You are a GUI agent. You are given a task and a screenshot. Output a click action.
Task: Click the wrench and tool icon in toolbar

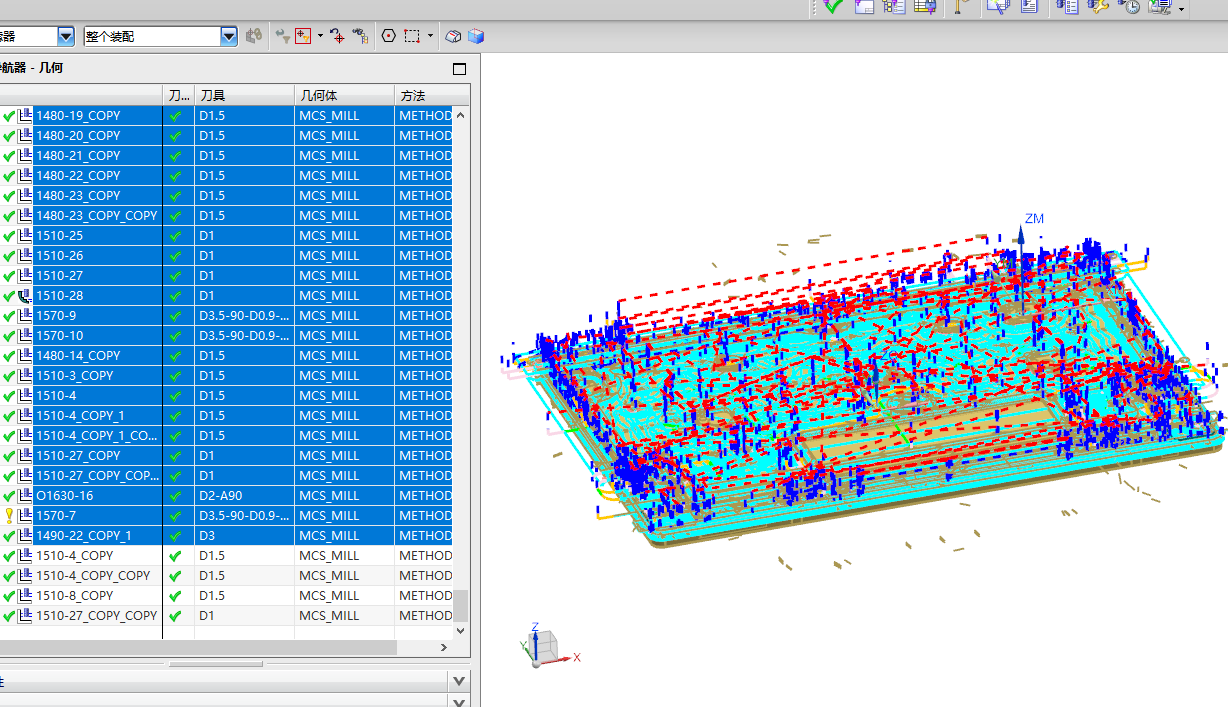point(1098,6)
